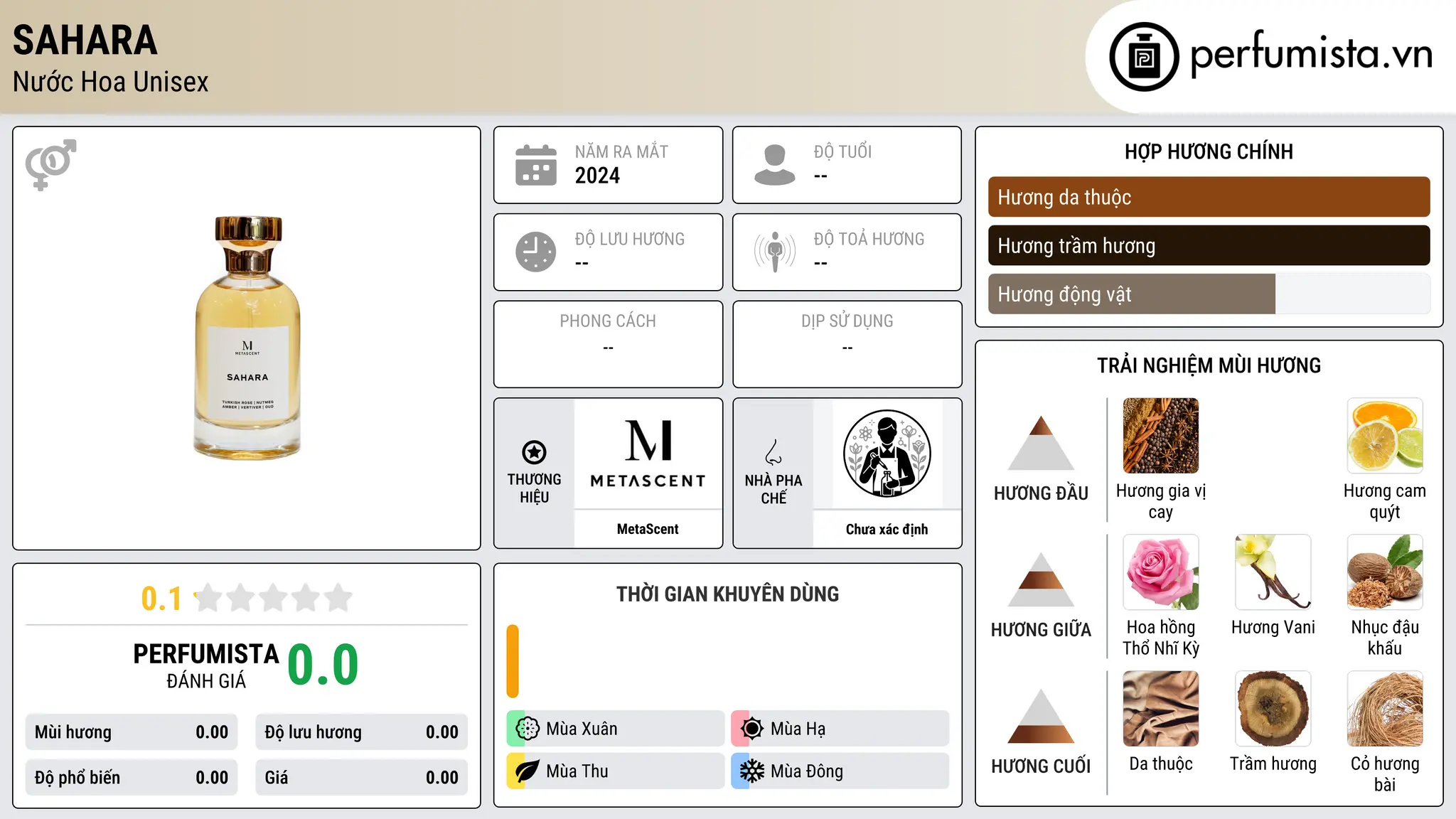Screen dimensions: 1456x819
Task: Click the 0.1 rating number
Action: click(x=161, y=599)
